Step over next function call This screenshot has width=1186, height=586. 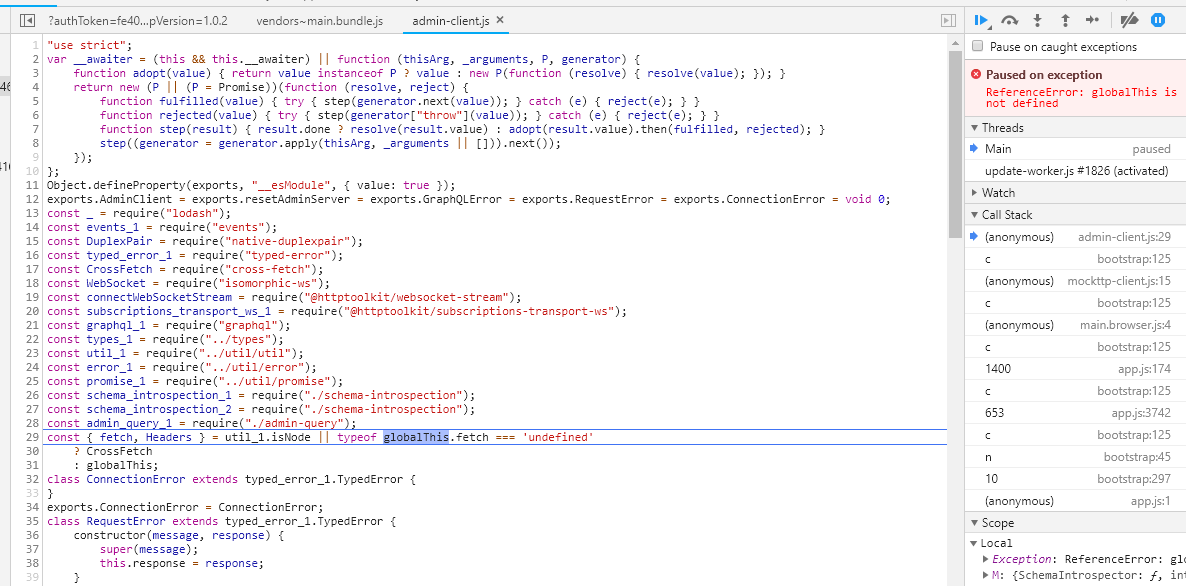click(1009, 19)
